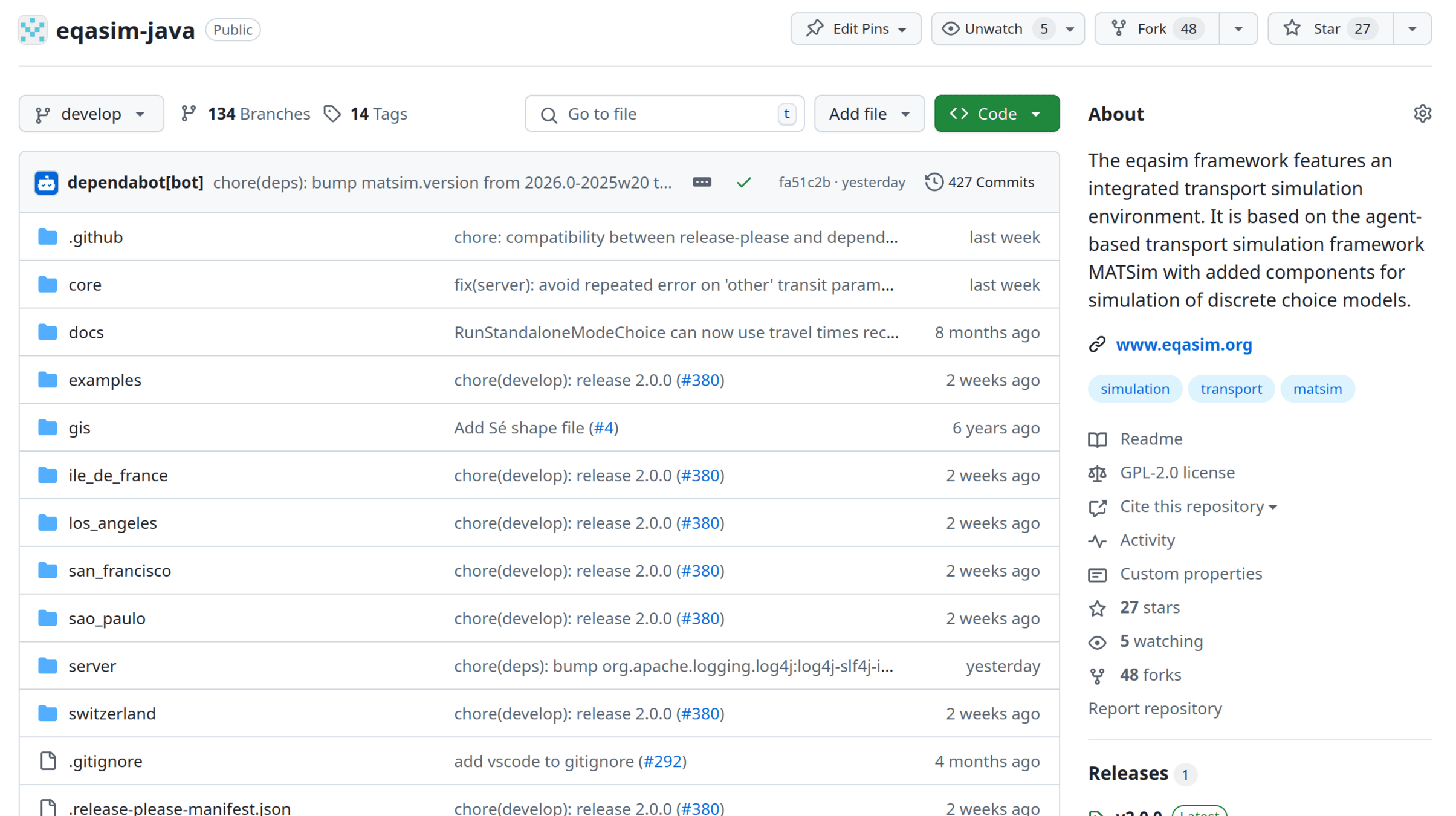1456x816 pixels.
Task: Open www.eqasim.org website link
Action: click(x=1183, y=345)
